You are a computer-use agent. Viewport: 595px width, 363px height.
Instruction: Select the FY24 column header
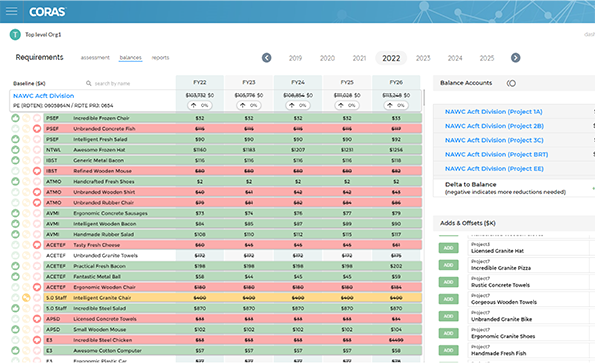tap(298, 82)
